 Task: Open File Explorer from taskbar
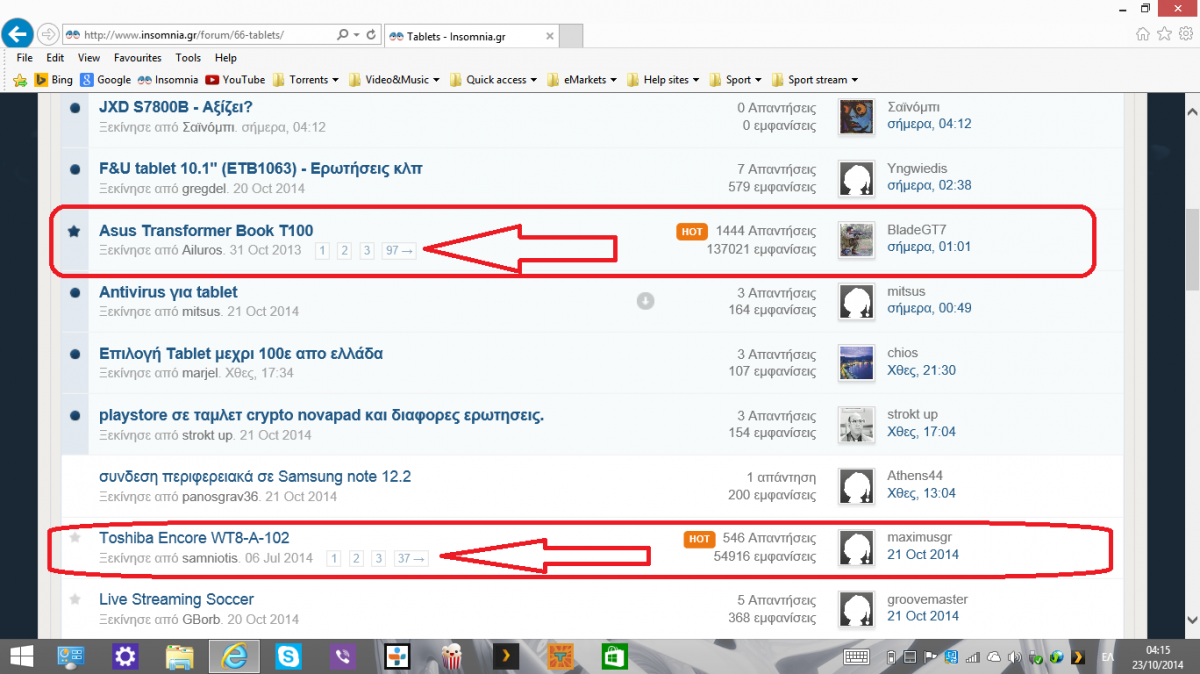(179, 656)
